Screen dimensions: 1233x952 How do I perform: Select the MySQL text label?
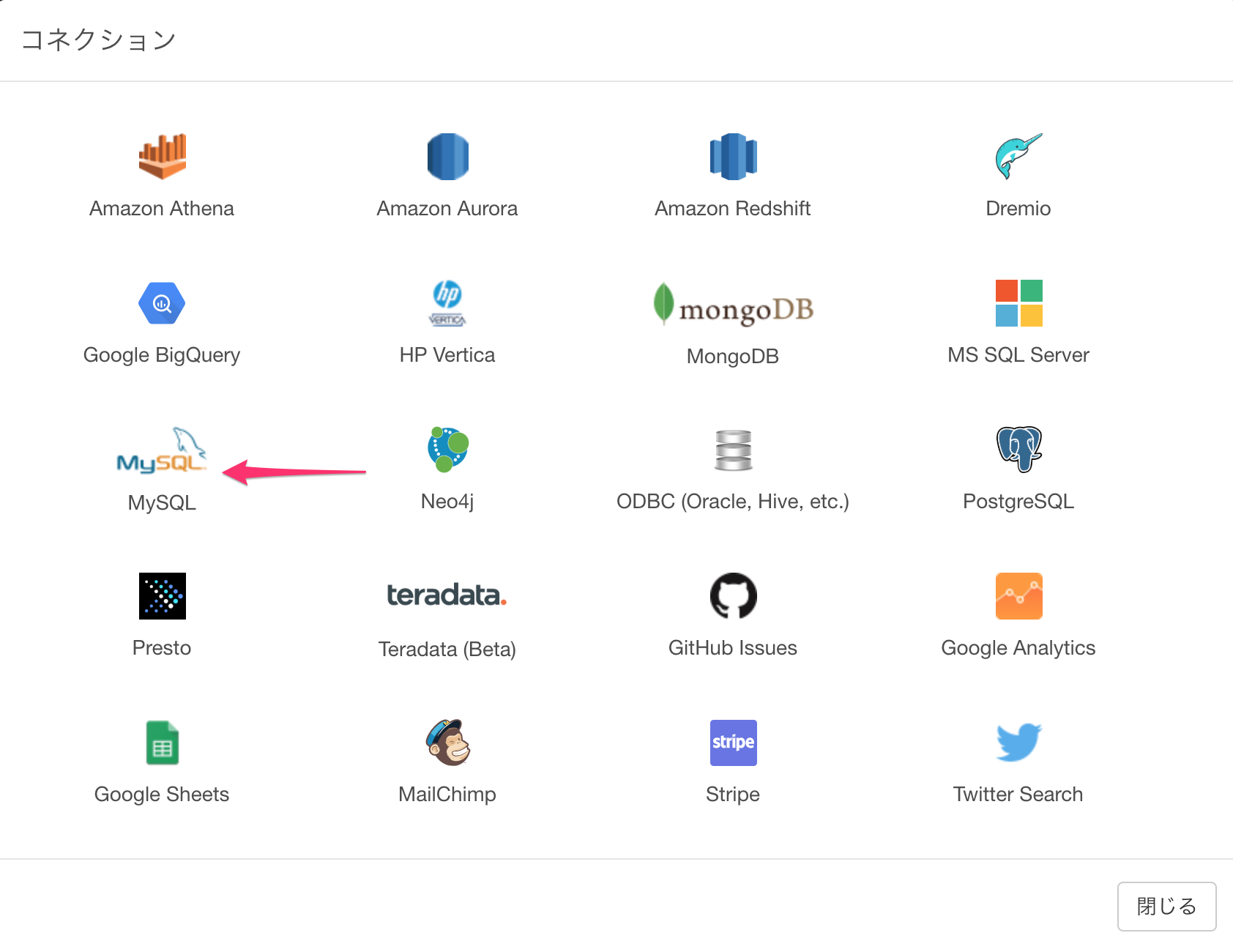tap(162, 503)
